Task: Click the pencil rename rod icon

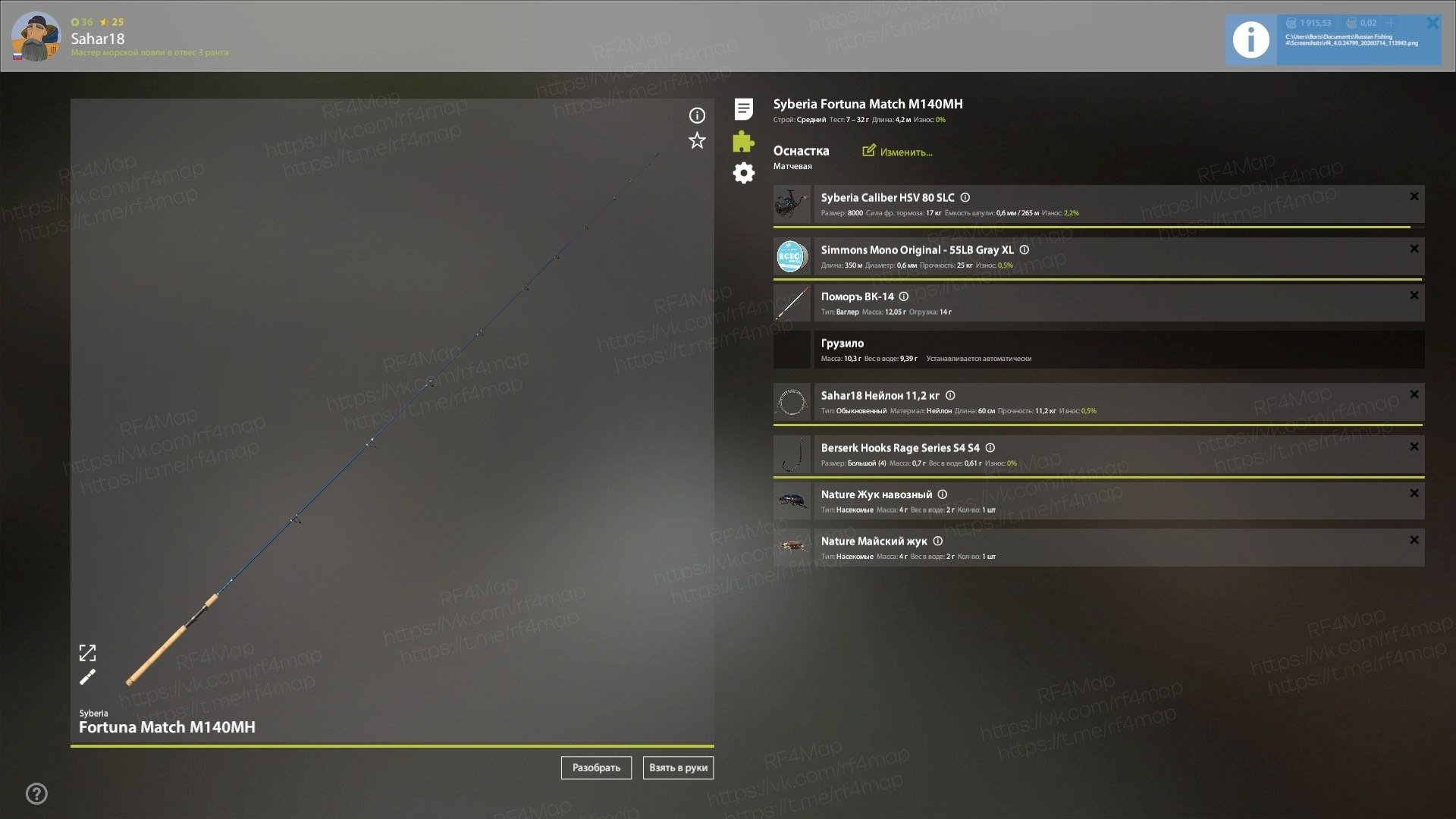Action: (x=88, y=677)
